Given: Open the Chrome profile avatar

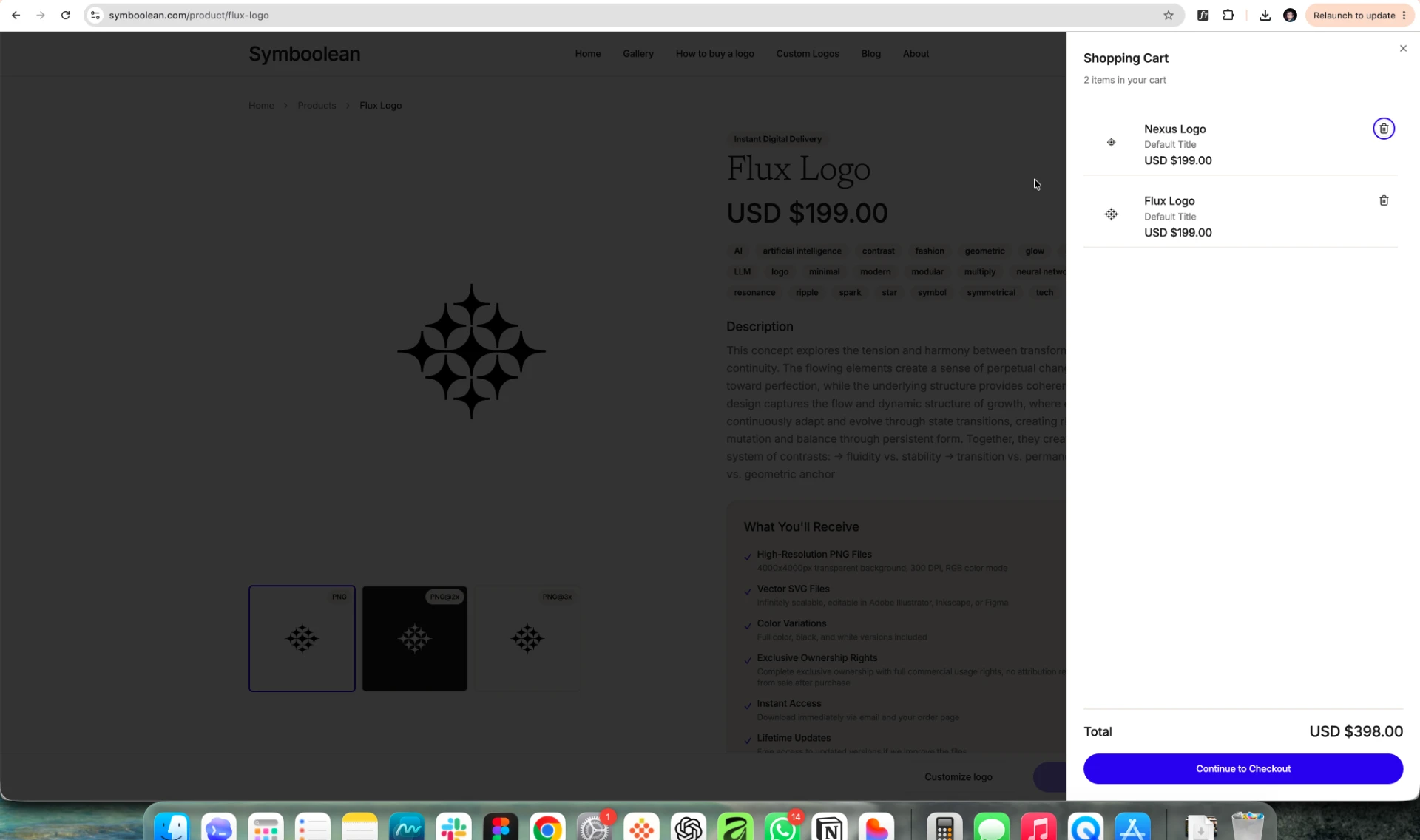Looking at the screenshot, I should tap(1291, 15).
